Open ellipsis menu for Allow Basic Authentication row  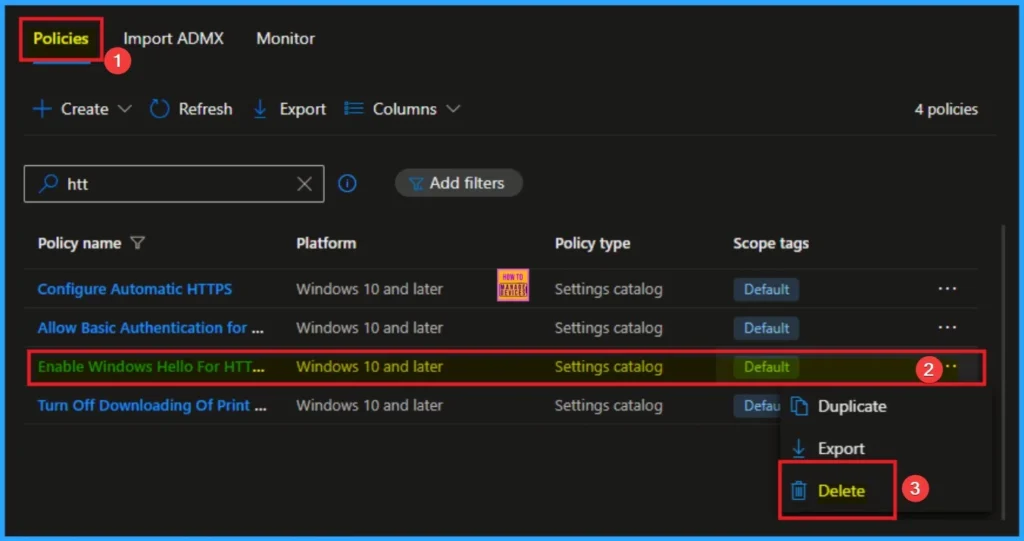[x=946, y=328]
